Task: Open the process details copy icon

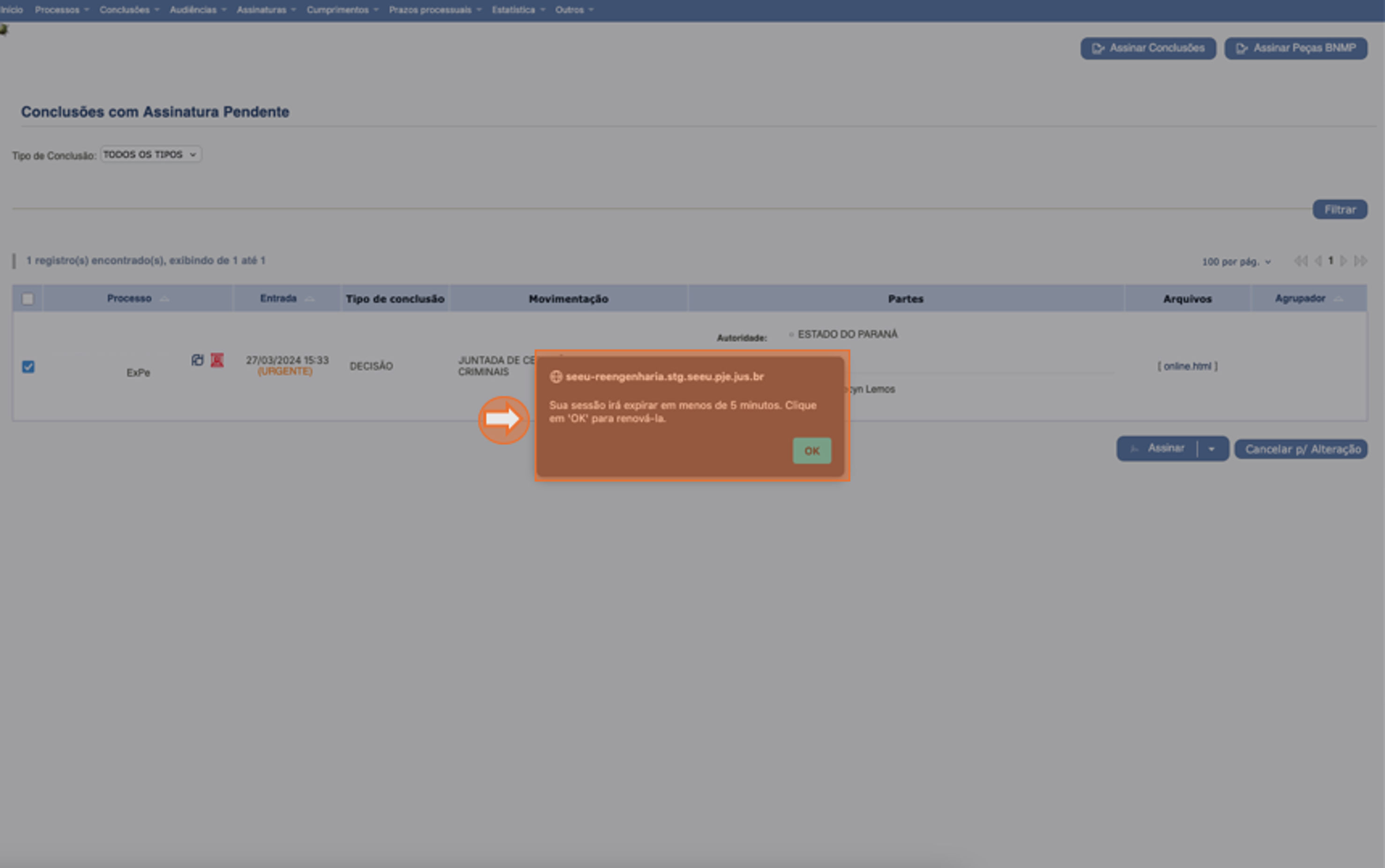Action: point(198,360)
